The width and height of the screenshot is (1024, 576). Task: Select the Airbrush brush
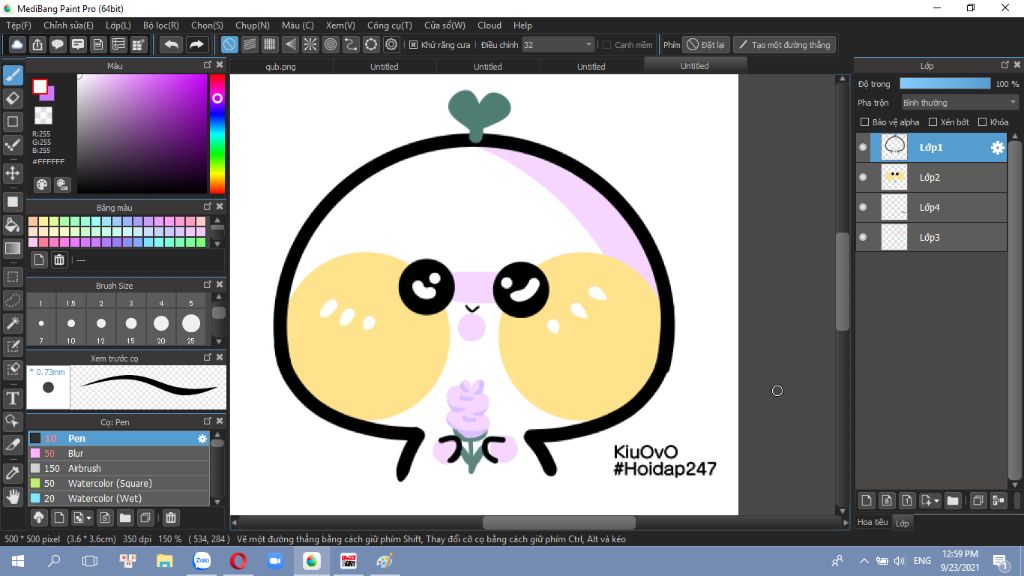[118, 469]
